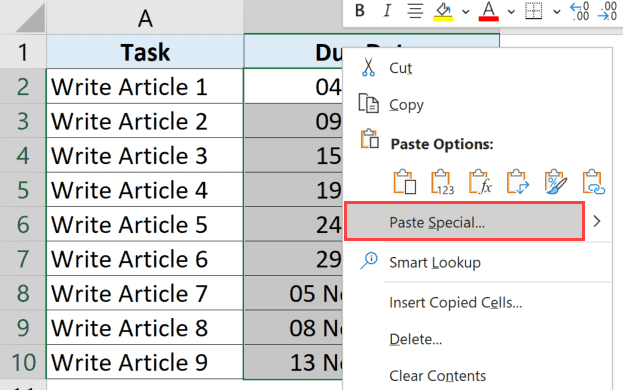Viewport: 623px width, 390px height.
Task: Select due date cell starting with 15
Action: pyautogui.click(x=293, y=155)
